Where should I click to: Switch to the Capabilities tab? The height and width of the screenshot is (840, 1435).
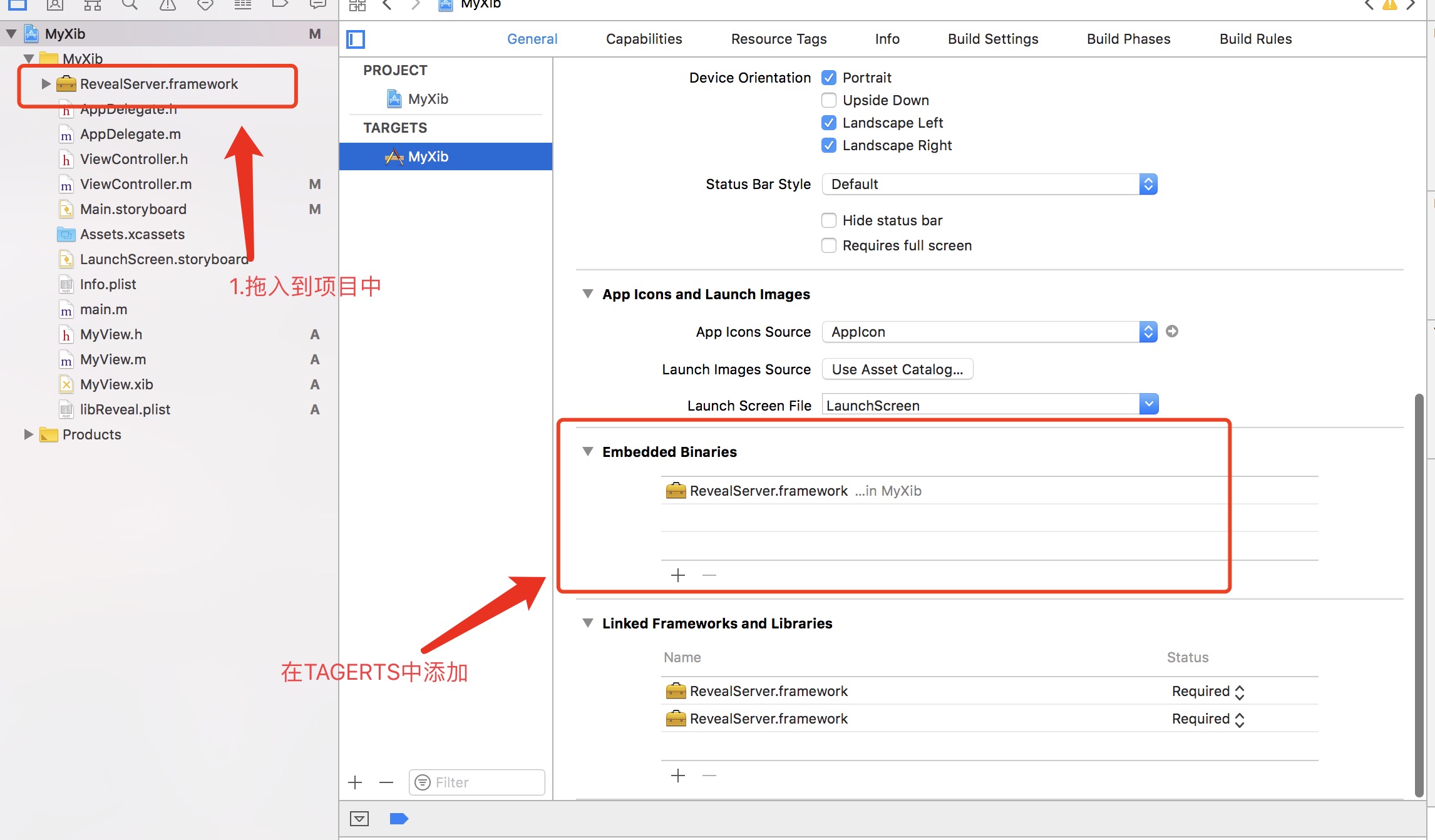pos(644,39)
